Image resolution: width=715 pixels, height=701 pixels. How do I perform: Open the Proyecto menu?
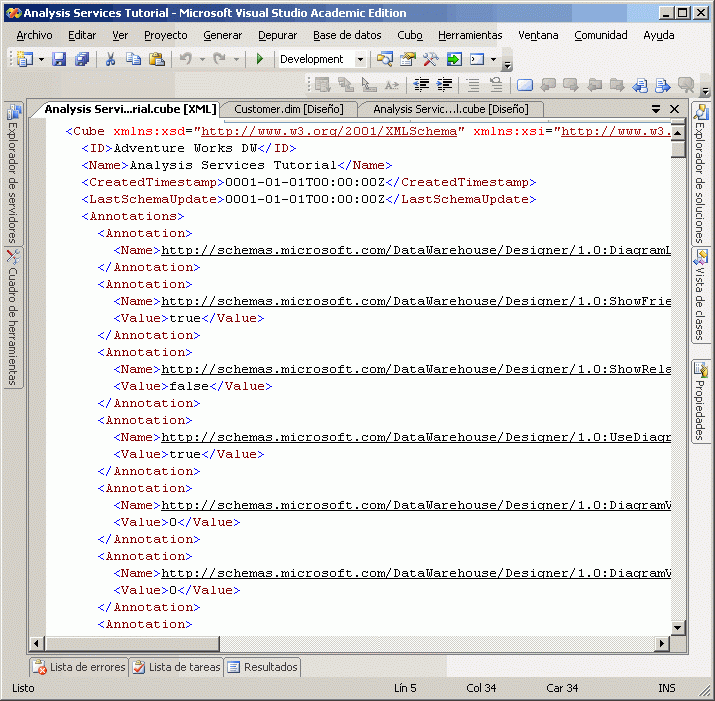coord(166,35)
